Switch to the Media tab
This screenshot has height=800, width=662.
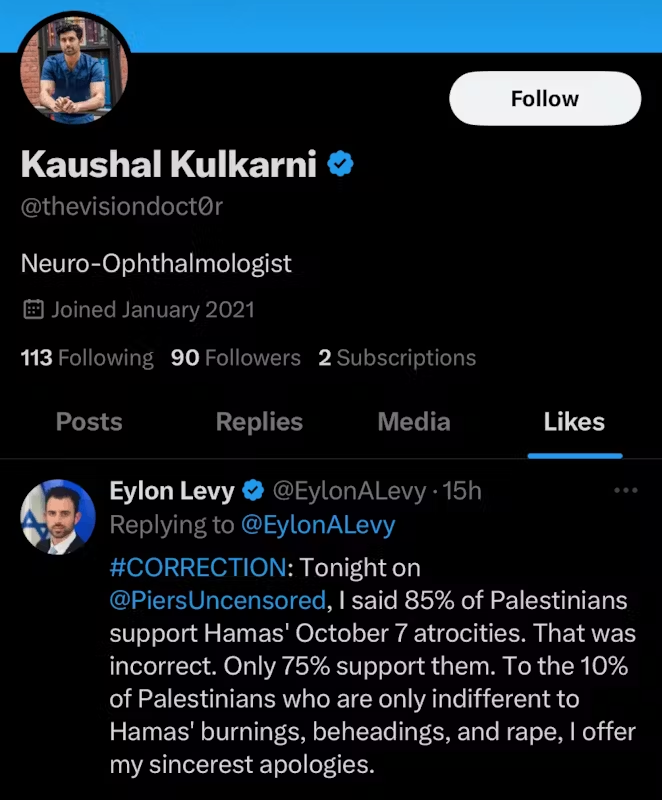tap(414, 422)
